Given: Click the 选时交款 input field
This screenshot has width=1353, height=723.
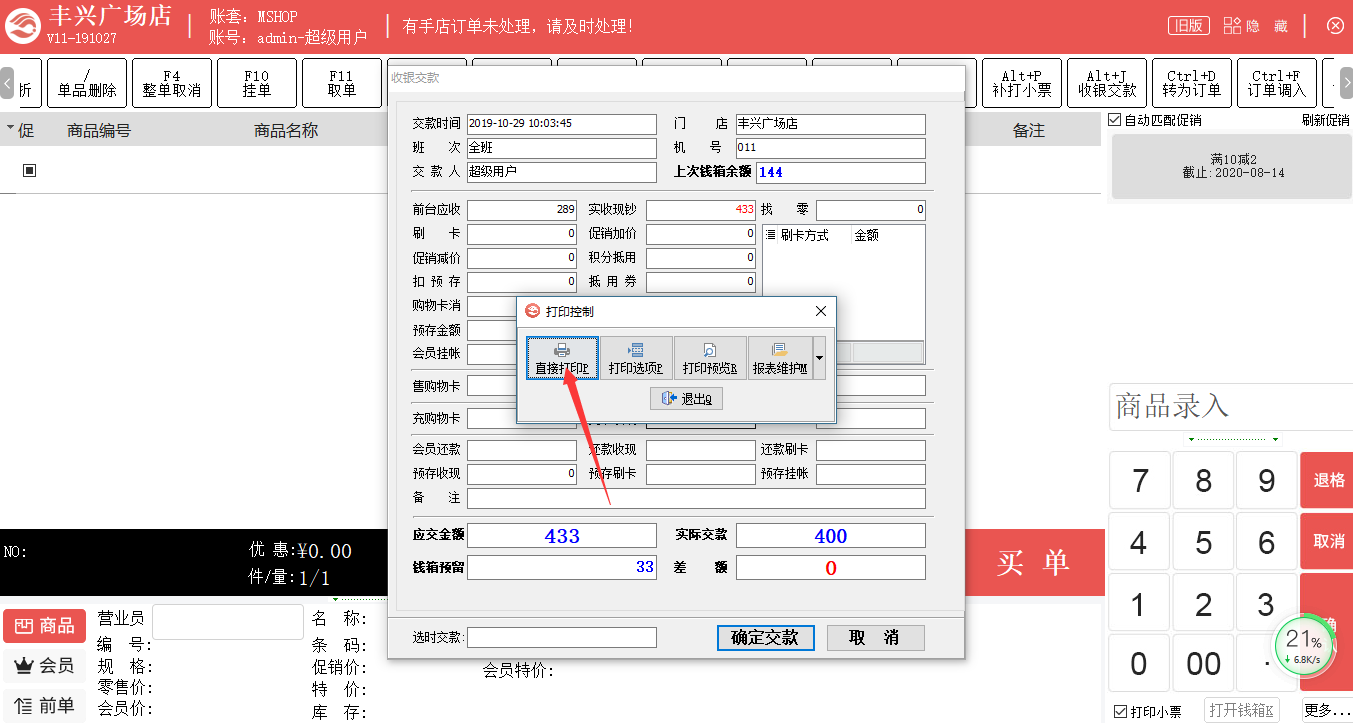Looking at the screenshot, I should click(x=562, y=637).
